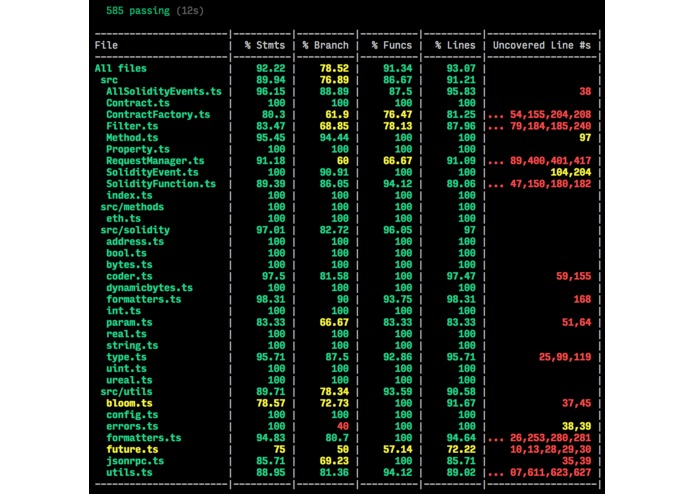The width and height of the screenshot is (695, 494).
Task: Click the 'jsonrpc.ts' file name
Action: pos(135,461)
